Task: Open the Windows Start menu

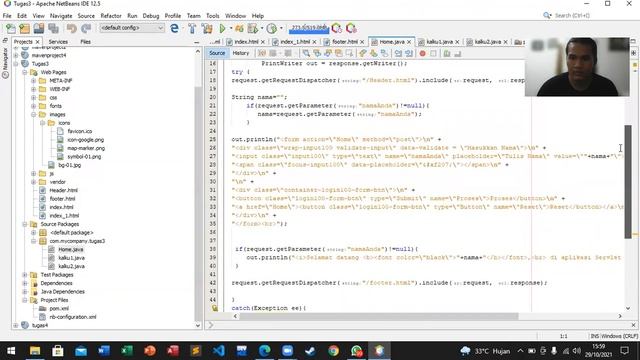Action: [x=11, y=351]
